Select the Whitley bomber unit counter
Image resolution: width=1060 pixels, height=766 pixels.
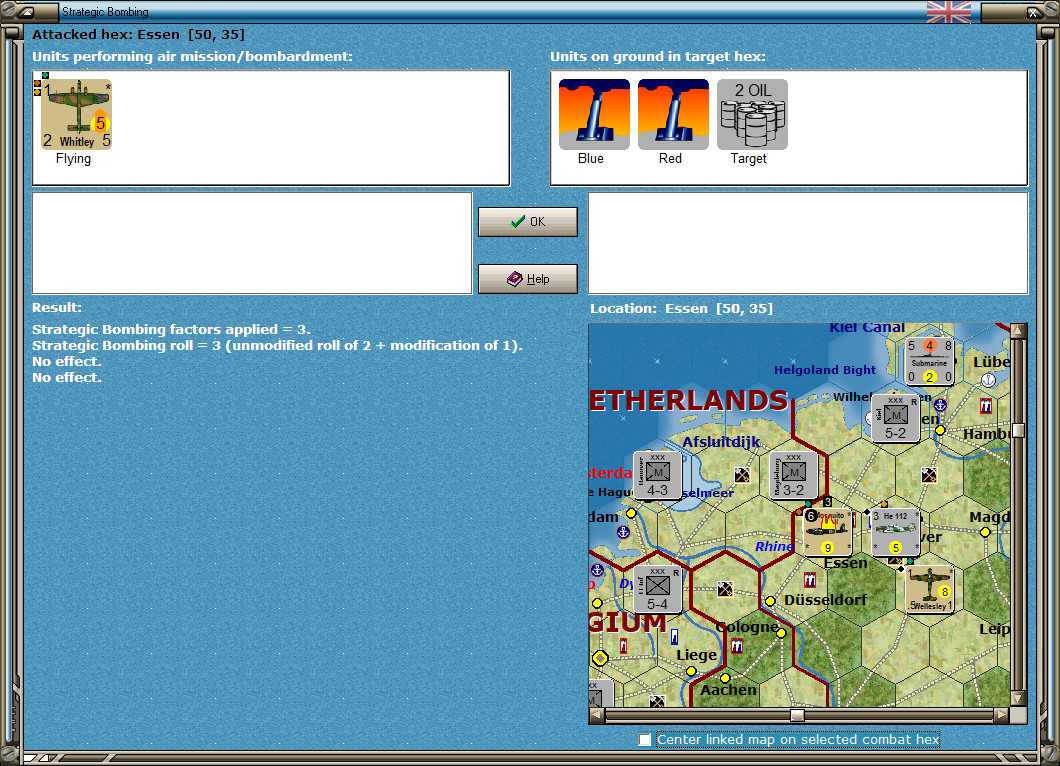76,114
